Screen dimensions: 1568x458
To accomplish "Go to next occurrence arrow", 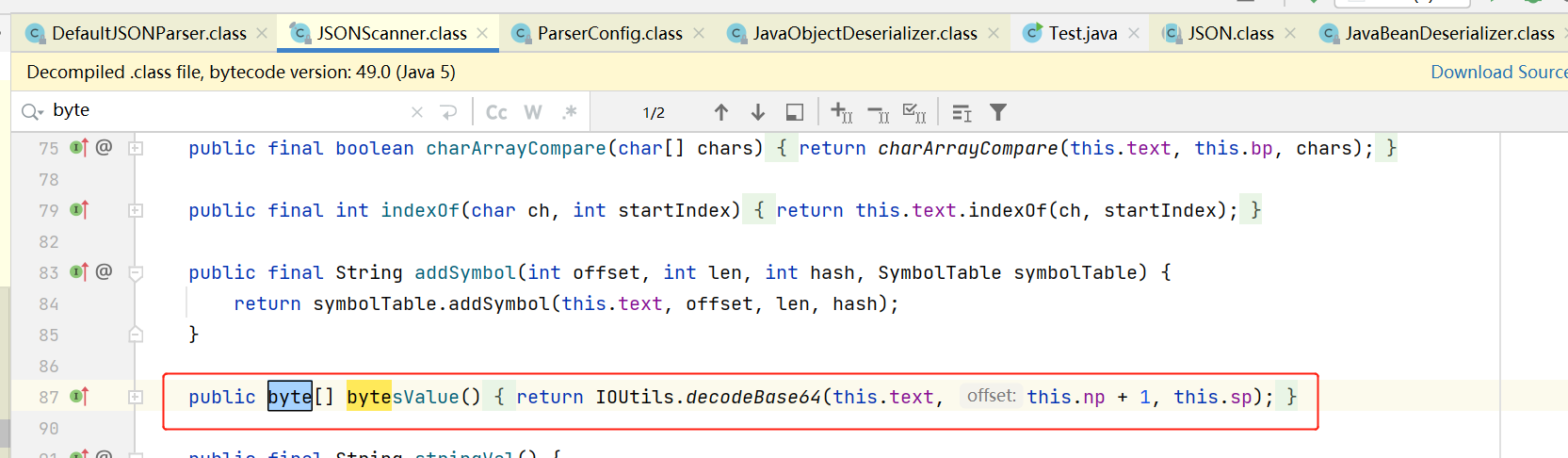I will tap(758, 112).
